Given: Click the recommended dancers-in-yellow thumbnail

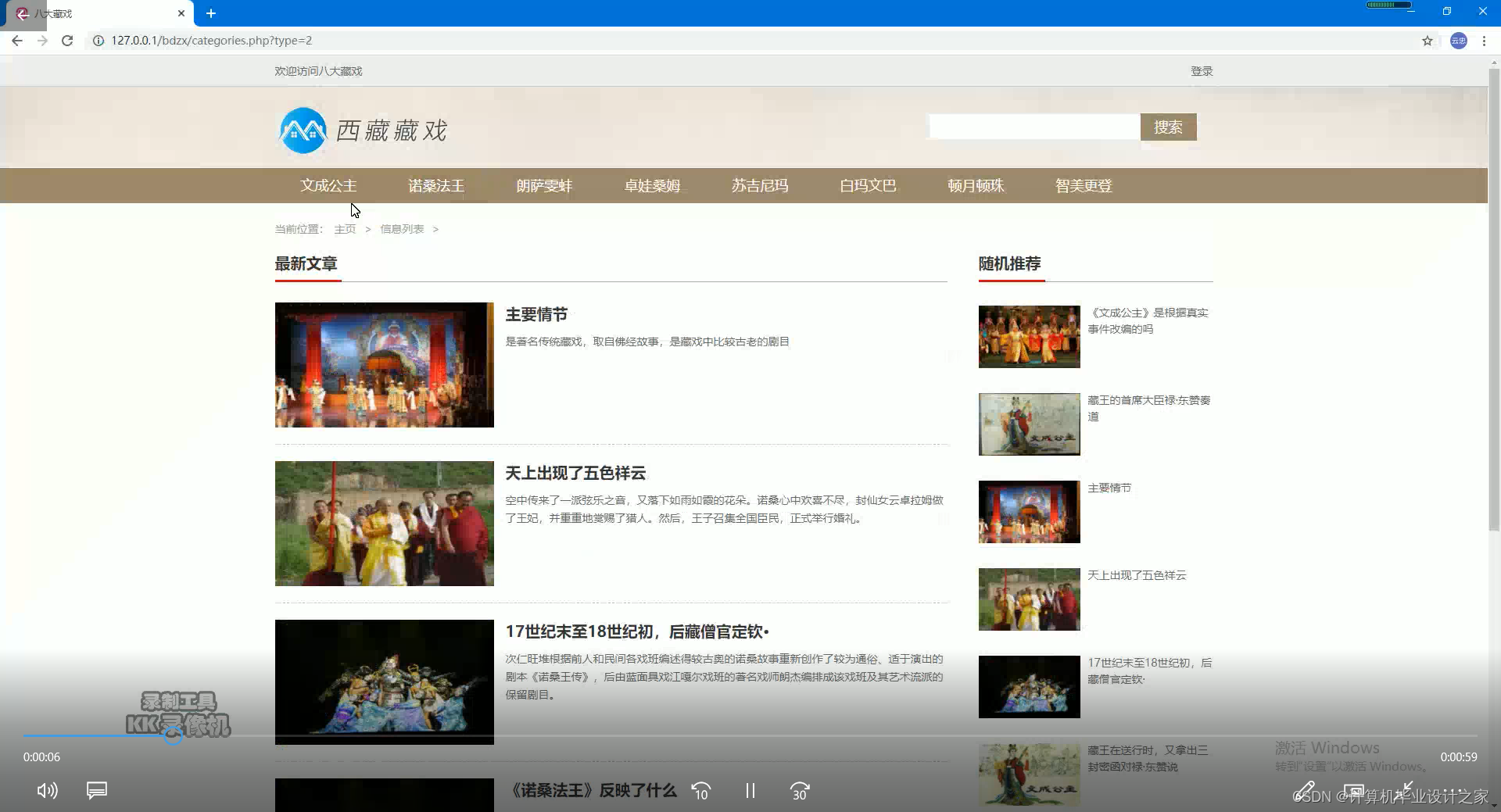Looking at the screenshot, I should coord(1030,337).
